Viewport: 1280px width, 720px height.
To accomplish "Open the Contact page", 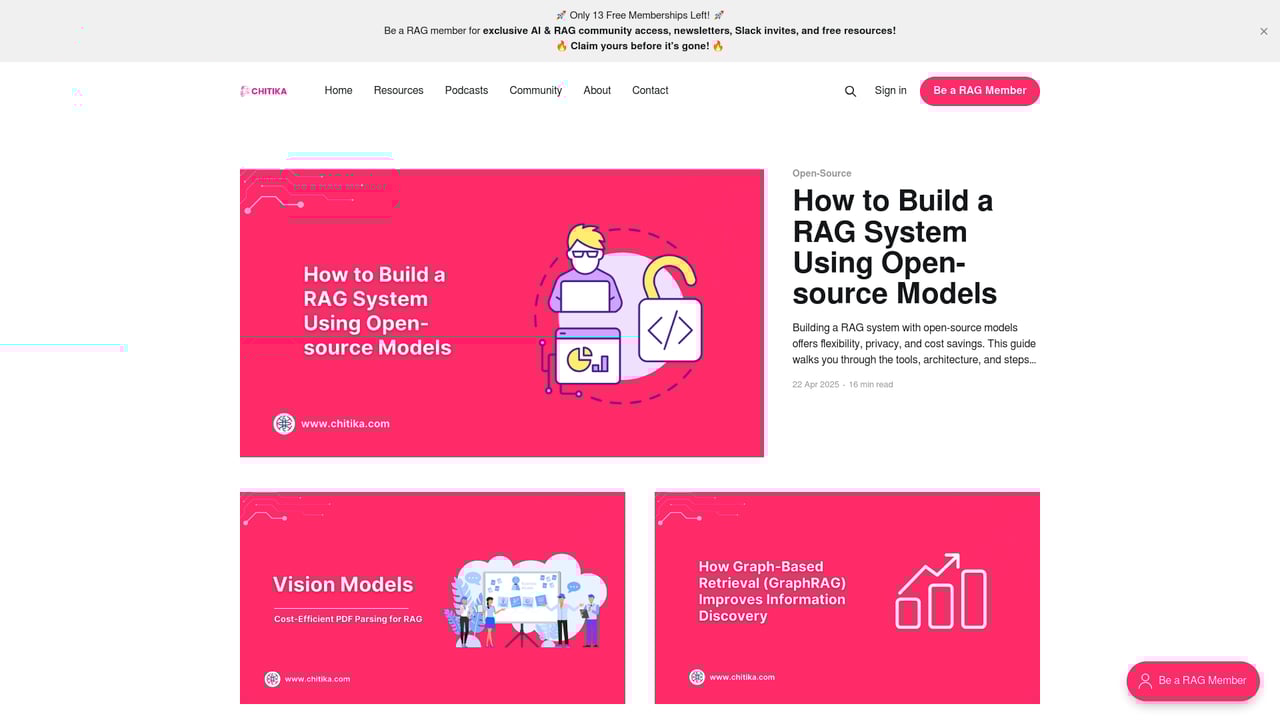I will pyautogui.click(x=650, y=91).
